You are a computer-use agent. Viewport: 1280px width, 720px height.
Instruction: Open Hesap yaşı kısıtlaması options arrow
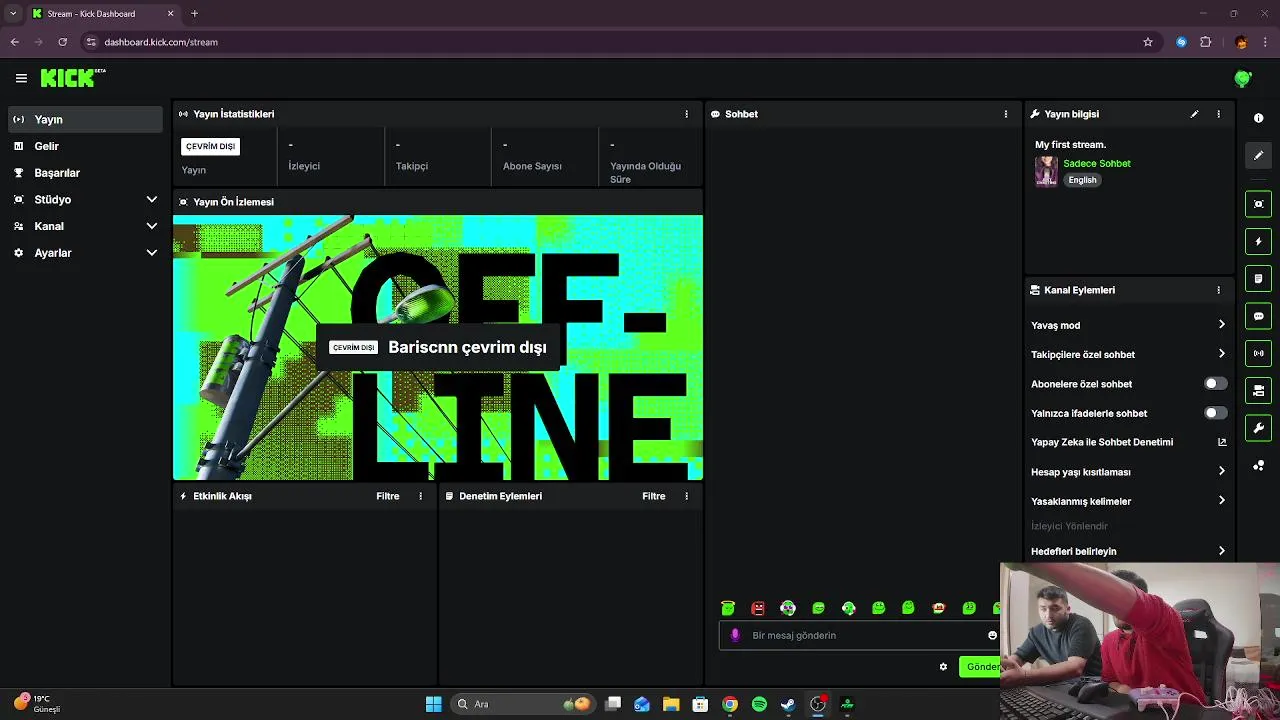coord(1221,472)
